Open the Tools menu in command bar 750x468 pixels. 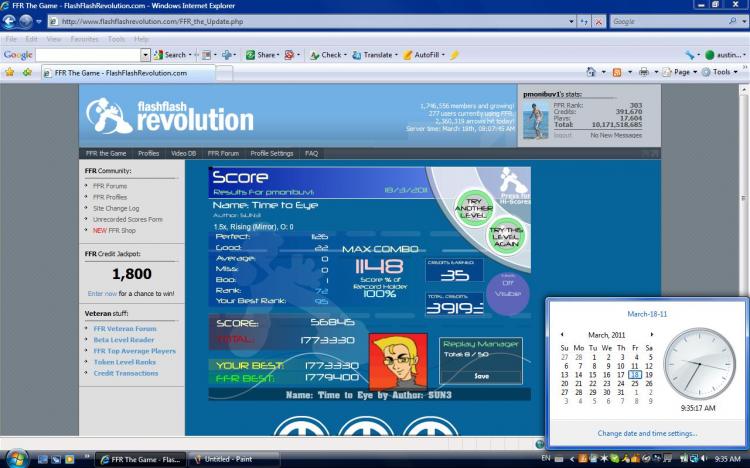click(719, 72)
